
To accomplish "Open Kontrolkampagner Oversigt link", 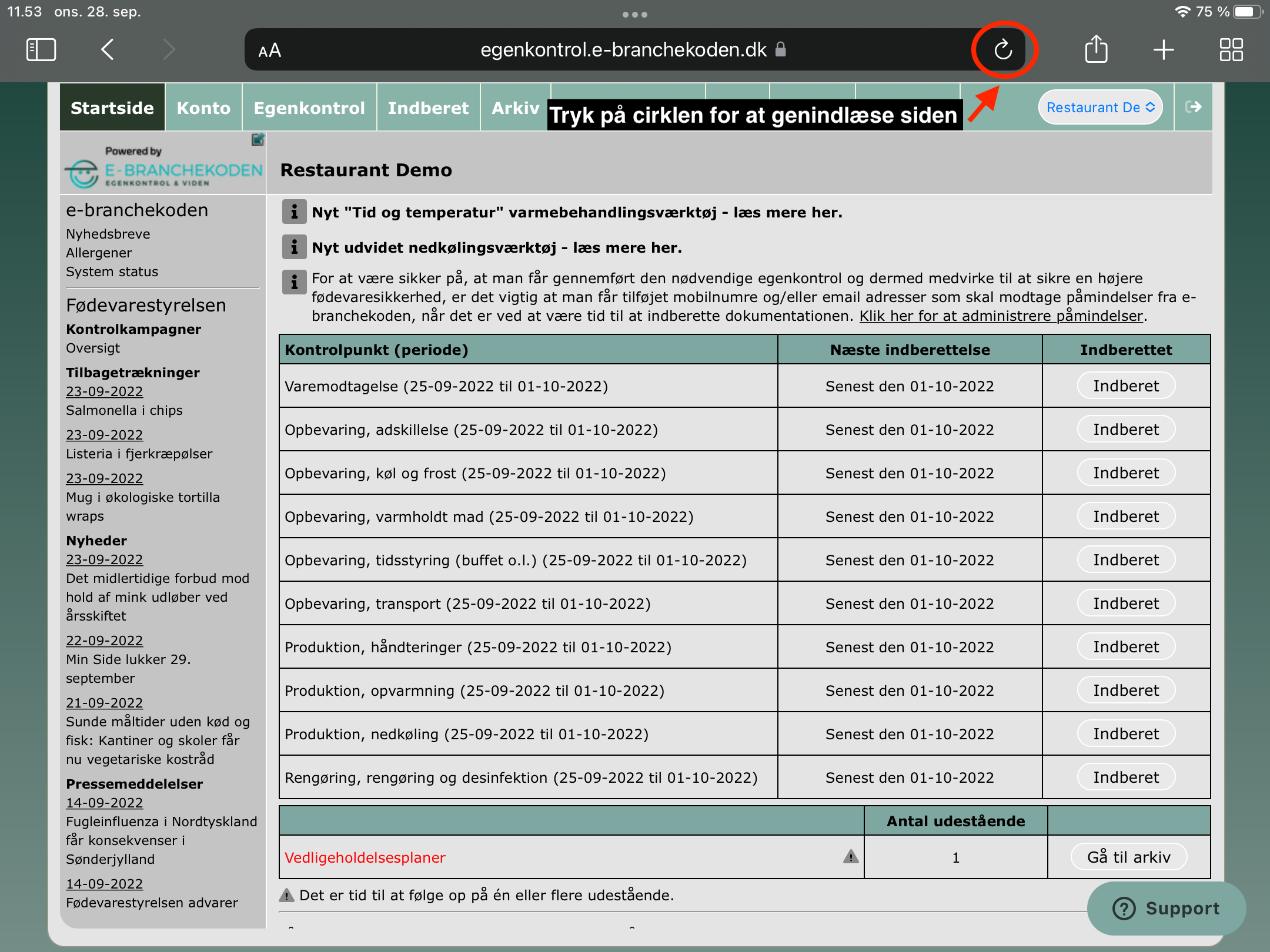I will pyautogui.click(x=93, y=348).
